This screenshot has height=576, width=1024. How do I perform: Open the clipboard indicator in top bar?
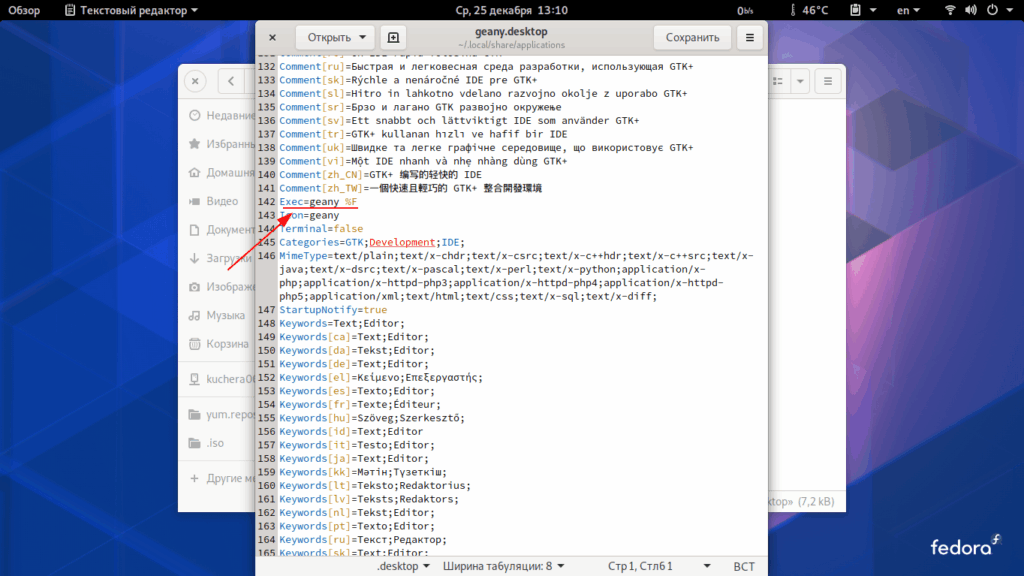pos(861,10)
